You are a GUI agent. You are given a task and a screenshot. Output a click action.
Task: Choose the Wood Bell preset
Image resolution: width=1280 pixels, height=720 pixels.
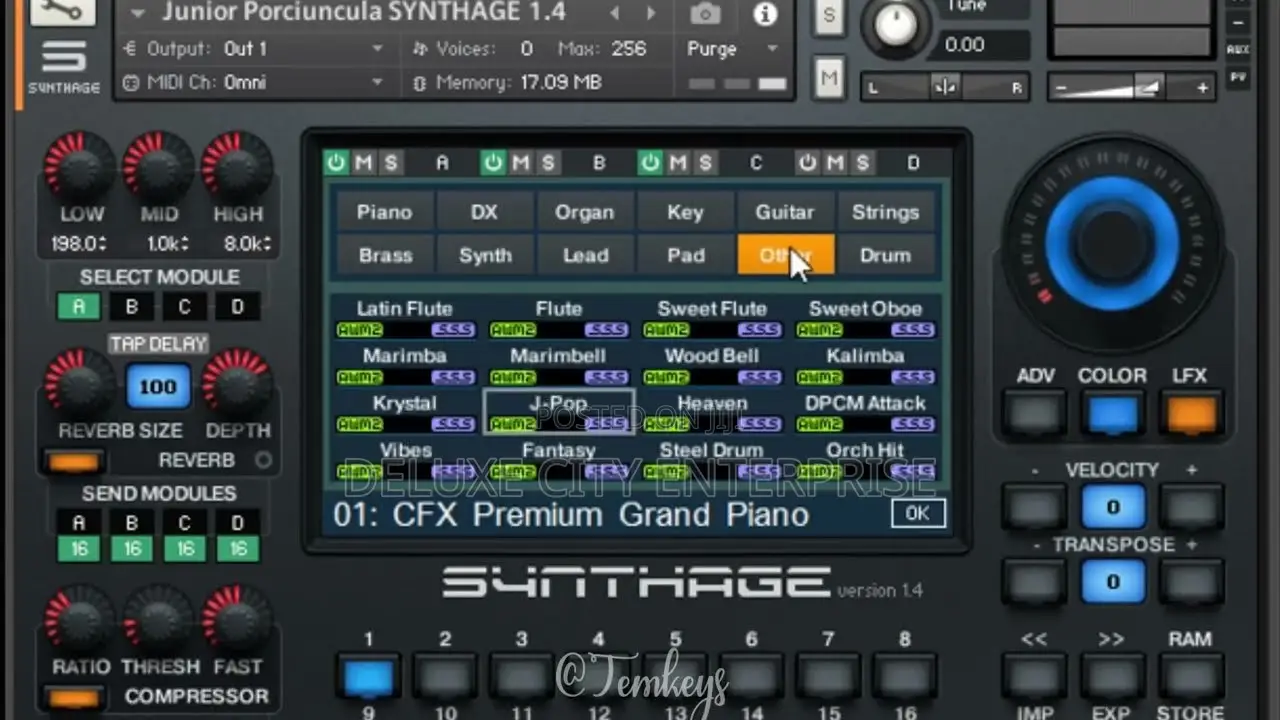[712, 365]
